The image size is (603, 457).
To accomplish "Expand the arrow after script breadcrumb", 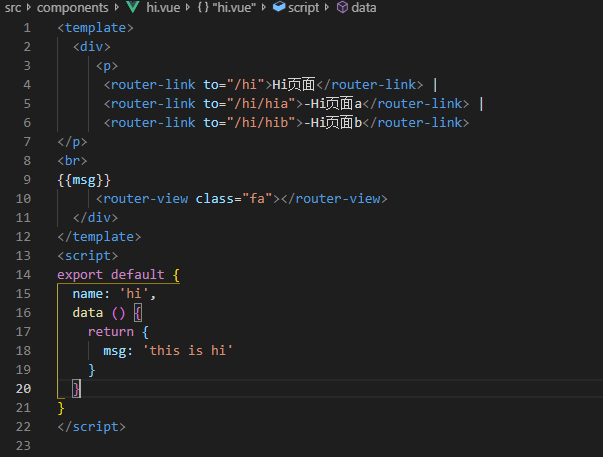I will click(x=327, y=7).
